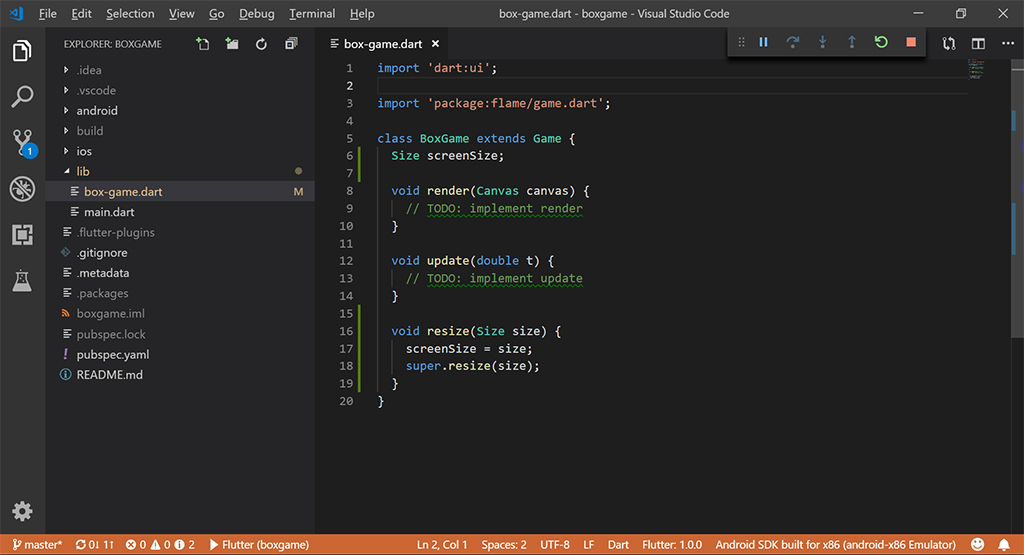The width and height of the screenshot is (1024, 555).
Task: Click the minimap code overview
Action: point(977,70)
